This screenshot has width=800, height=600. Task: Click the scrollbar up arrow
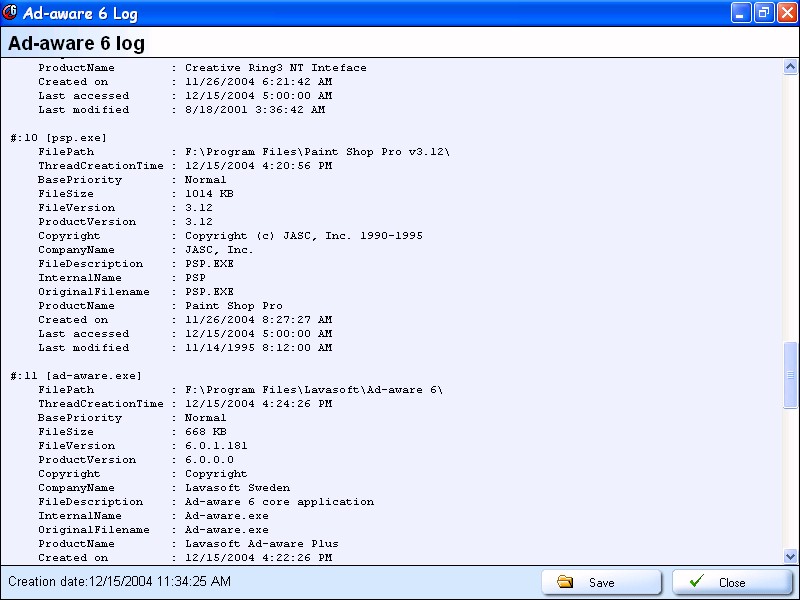click(790, 67)
